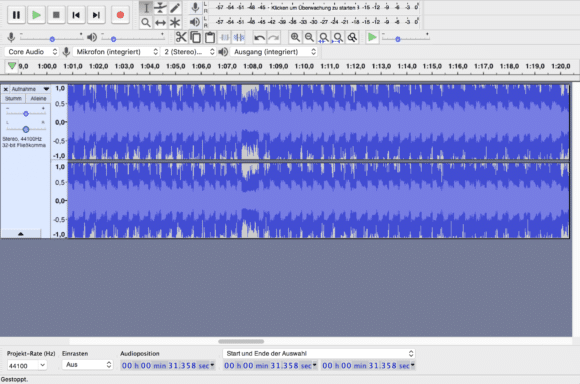Close the Aufnahme track with X

(6, 89)
